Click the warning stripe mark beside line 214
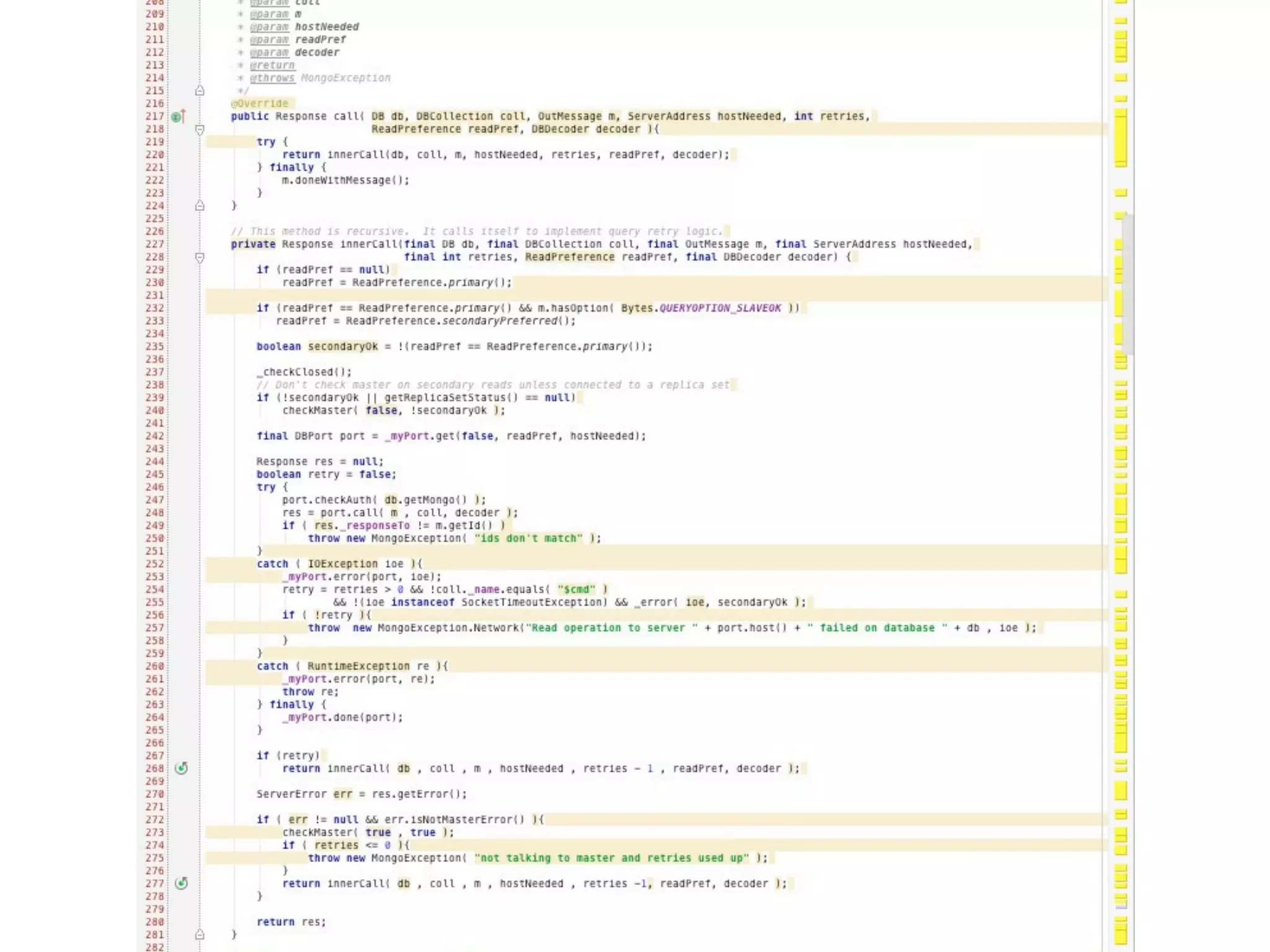 pyautogui.click(x=1121, y=78)
